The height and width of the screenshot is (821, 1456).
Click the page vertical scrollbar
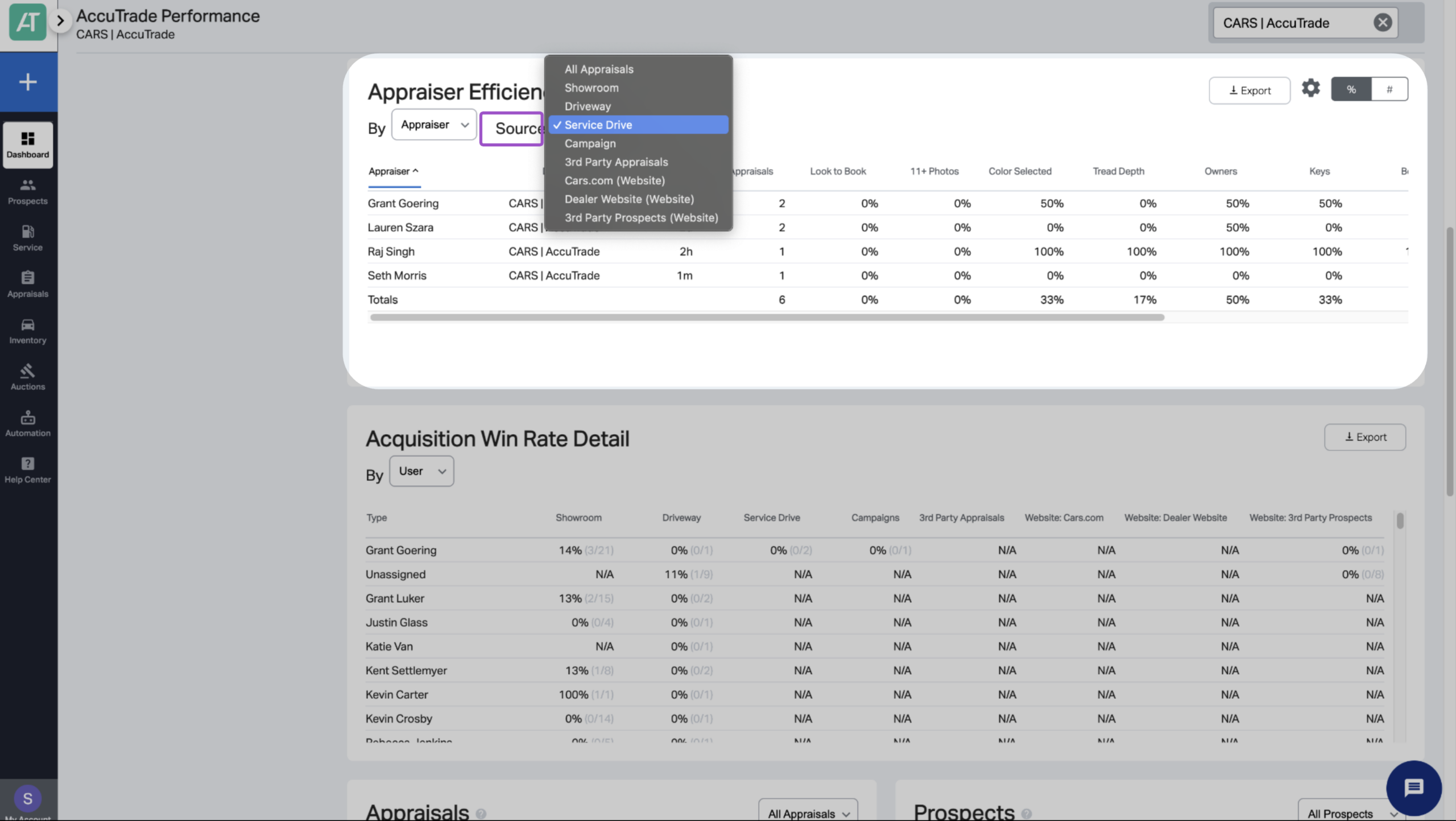click(1450, 362)
